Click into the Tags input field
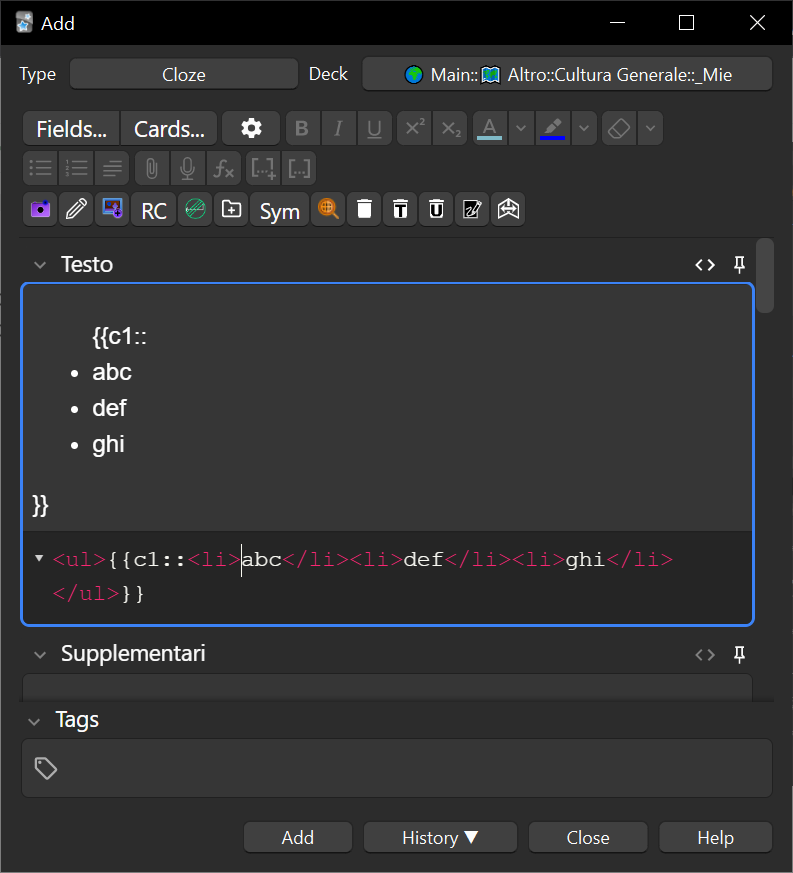The image size is (793, 873). tap(400, 768)
